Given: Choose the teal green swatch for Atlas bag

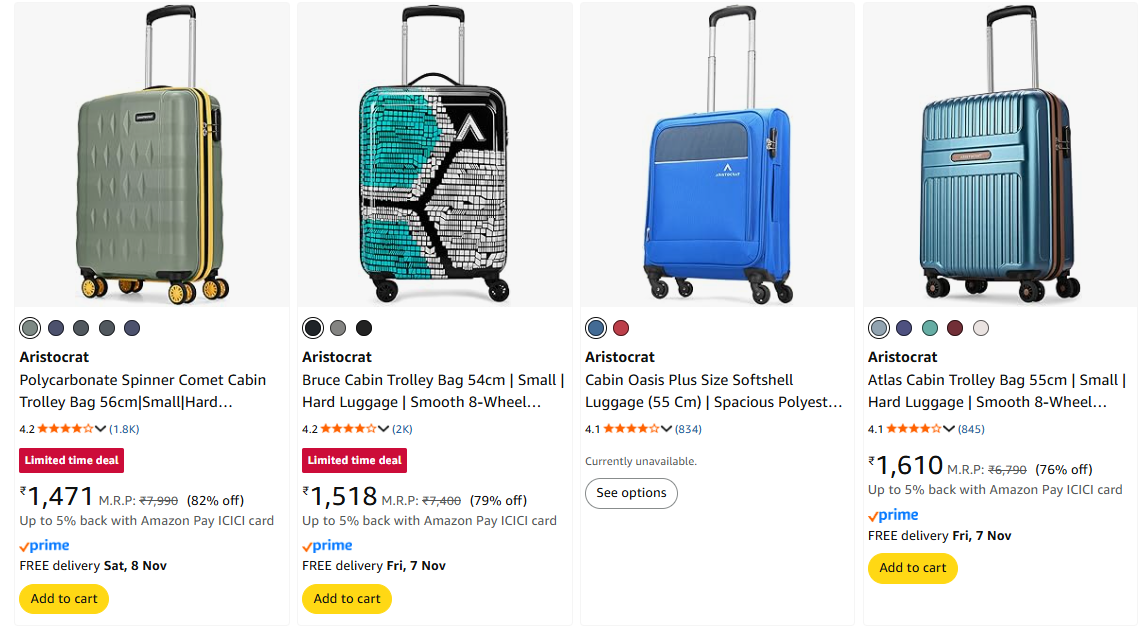Looking at the screenshot, I should point(930,328).
